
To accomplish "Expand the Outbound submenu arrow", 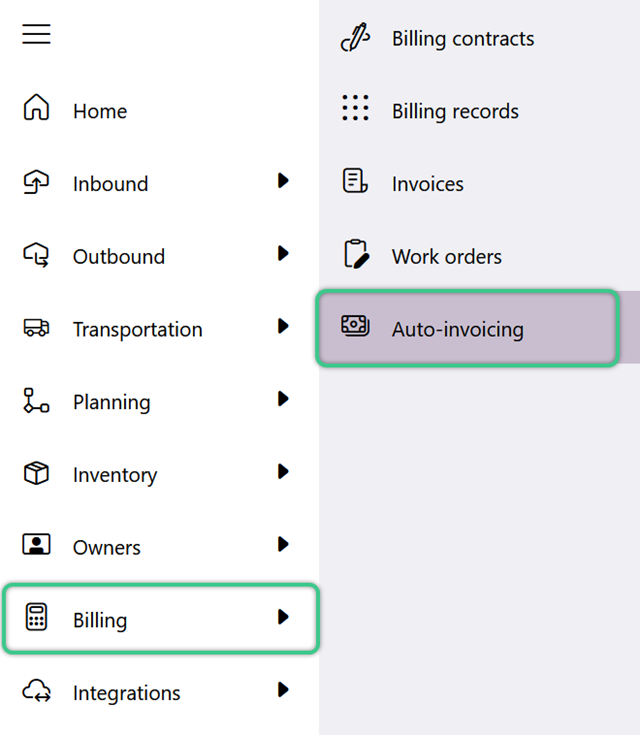I will [283, 253].
